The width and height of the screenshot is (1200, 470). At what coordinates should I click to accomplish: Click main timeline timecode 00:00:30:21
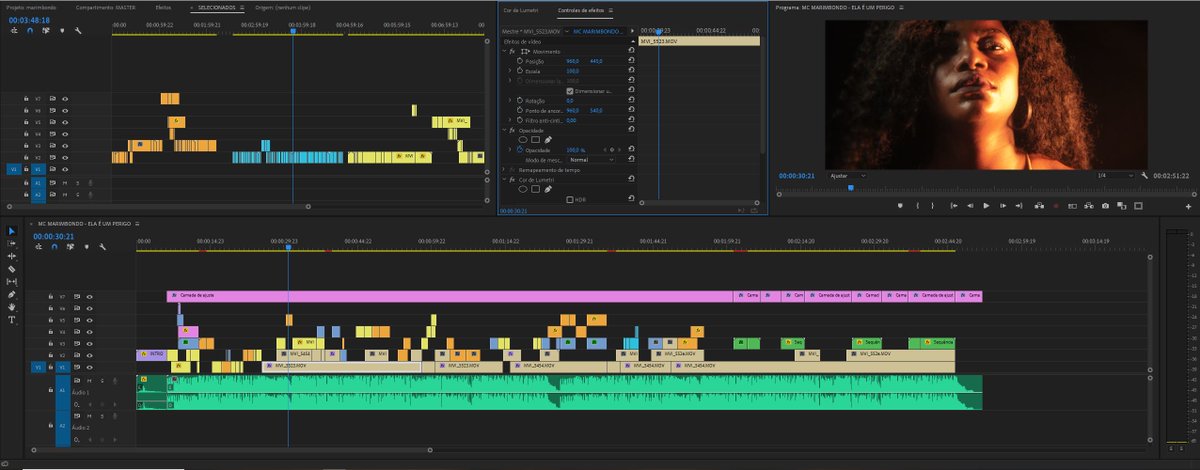[x=54, y=236]
